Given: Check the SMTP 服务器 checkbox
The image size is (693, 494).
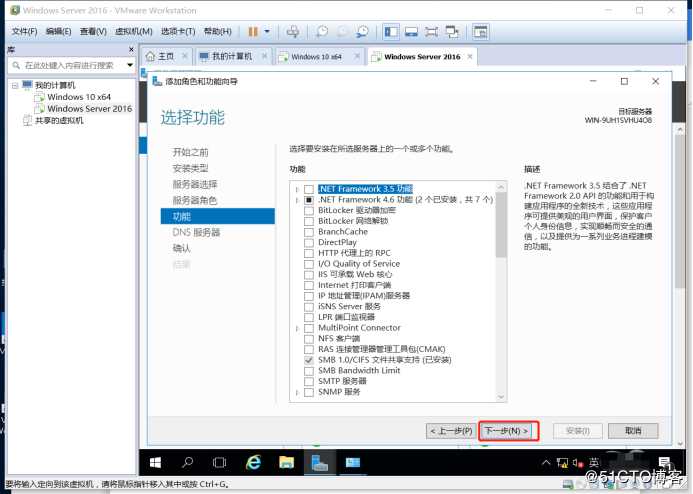Looking at the screenshot, I should (x=309, y=381).
